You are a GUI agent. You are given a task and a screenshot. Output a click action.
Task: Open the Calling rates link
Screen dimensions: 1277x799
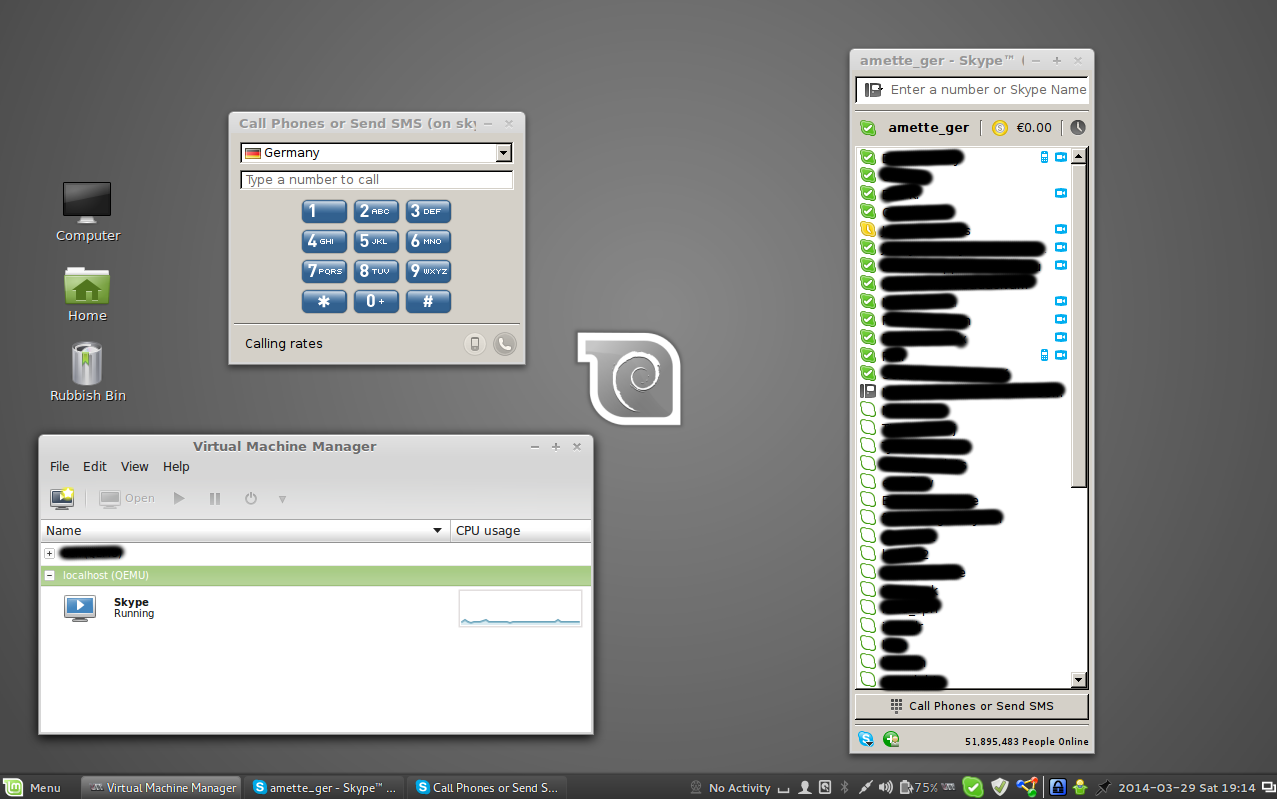pyautogui.click(x=284, y=344)
